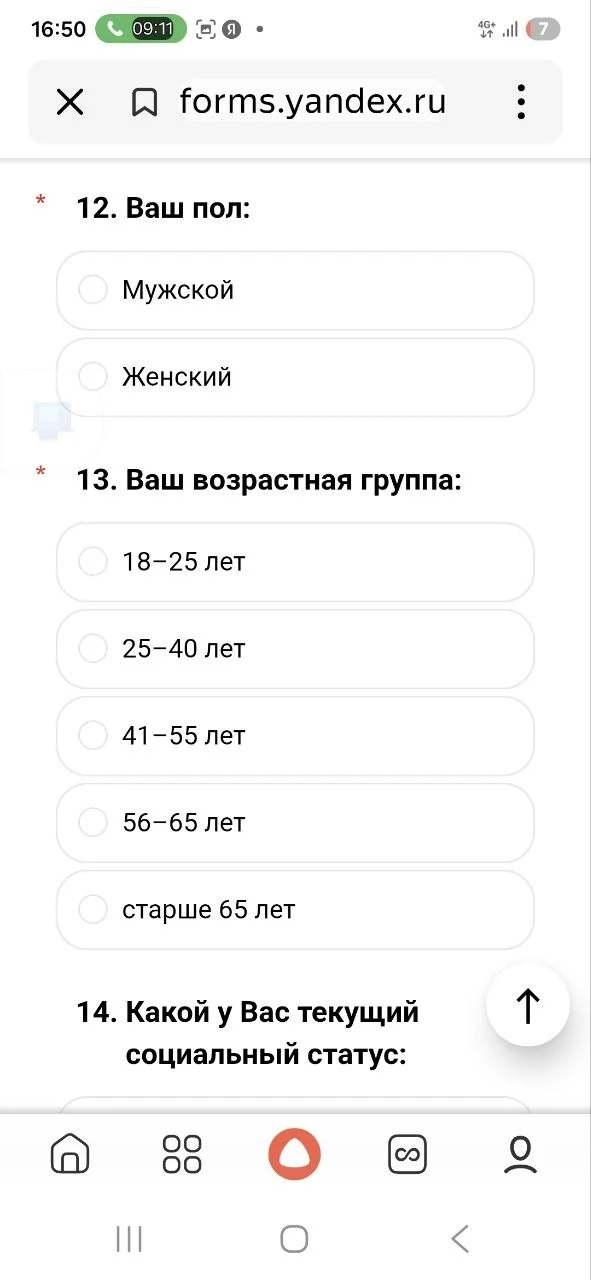Launch the red Alice assistant button
Screen dimensions: 591x1280
(x=295, y=1154)
